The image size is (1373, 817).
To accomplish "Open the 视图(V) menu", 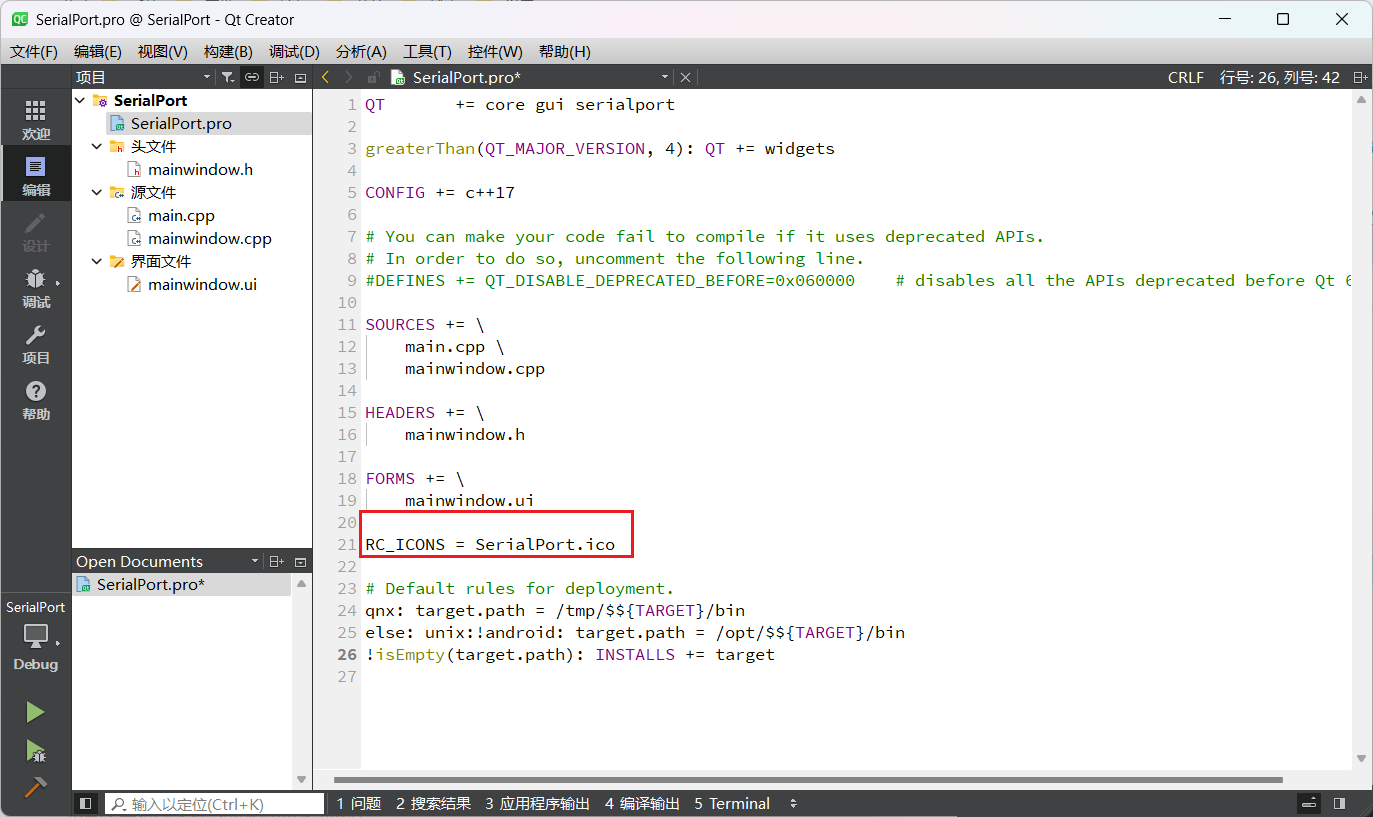I will tap(163, 51).
